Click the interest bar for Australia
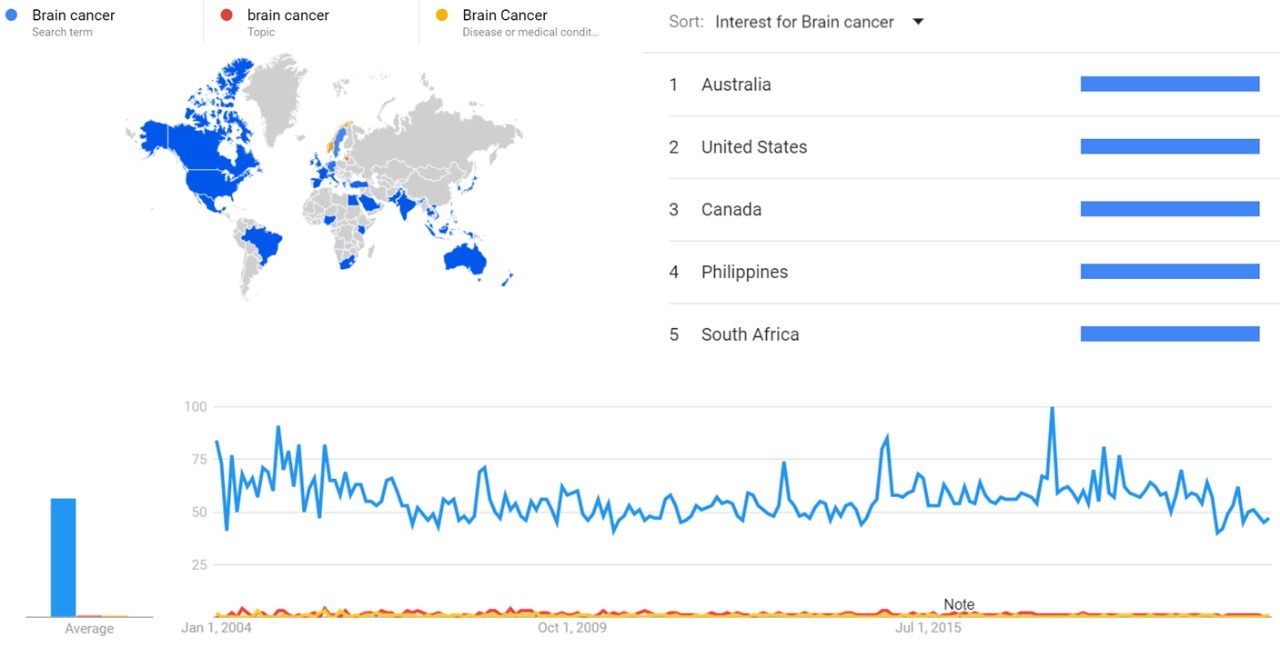This screenshot has height=648, width=1280. click(x=1169, y=85)
